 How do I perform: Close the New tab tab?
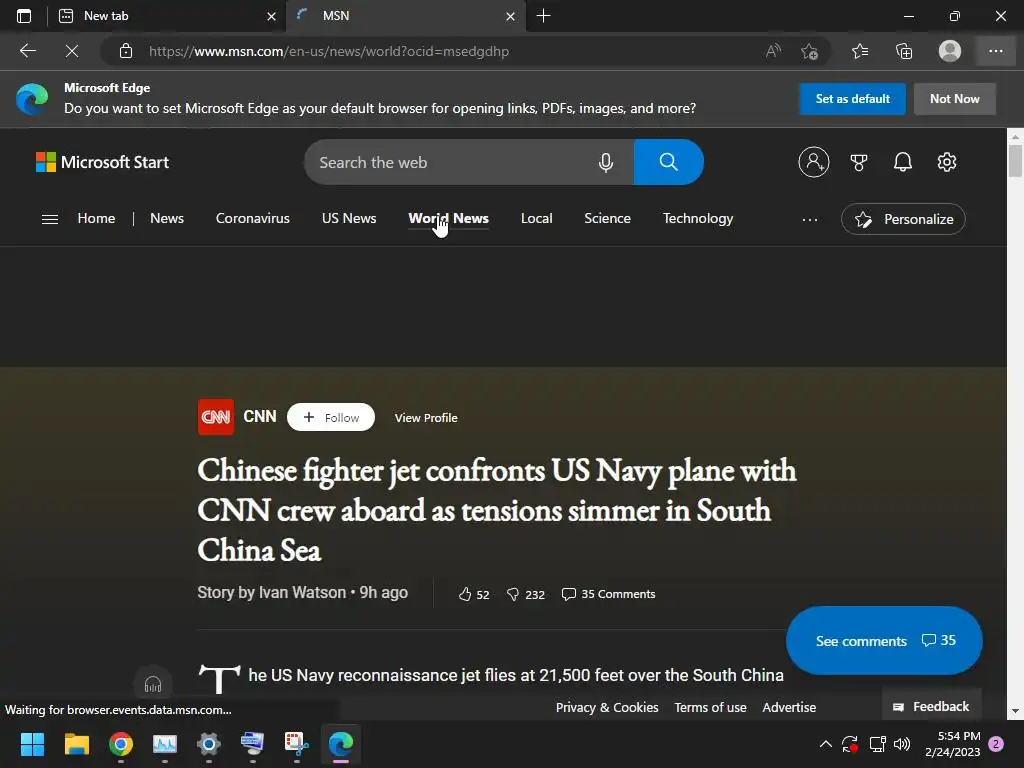click(x=272, y=16)
